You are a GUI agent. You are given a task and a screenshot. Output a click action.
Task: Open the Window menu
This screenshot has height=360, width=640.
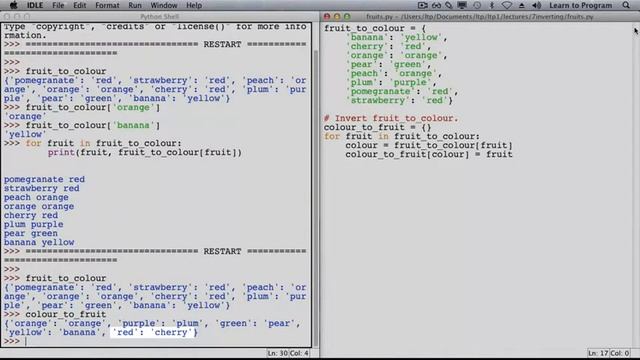164,5
